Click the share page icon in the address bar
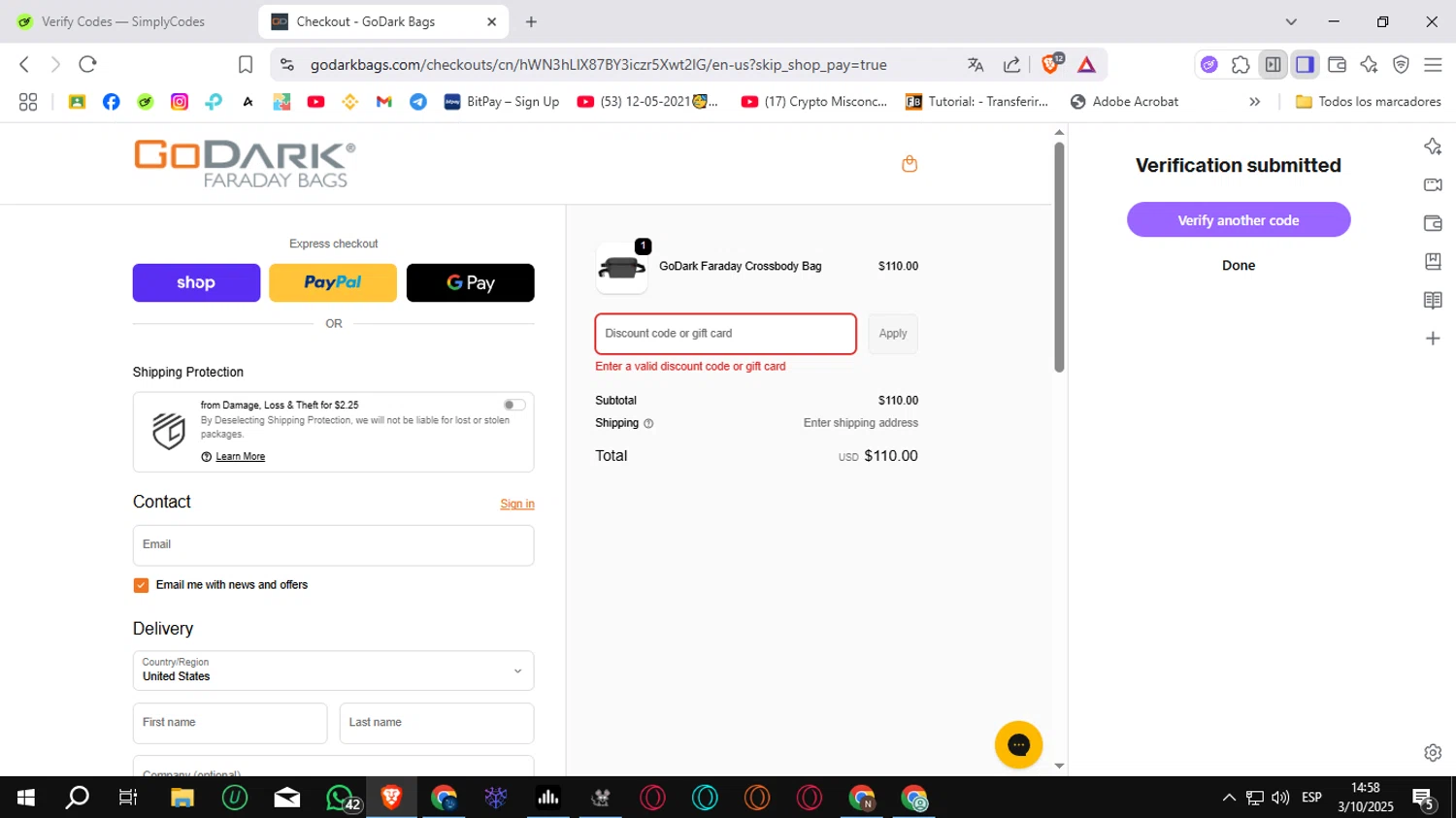 click(x=1011, y=65)
